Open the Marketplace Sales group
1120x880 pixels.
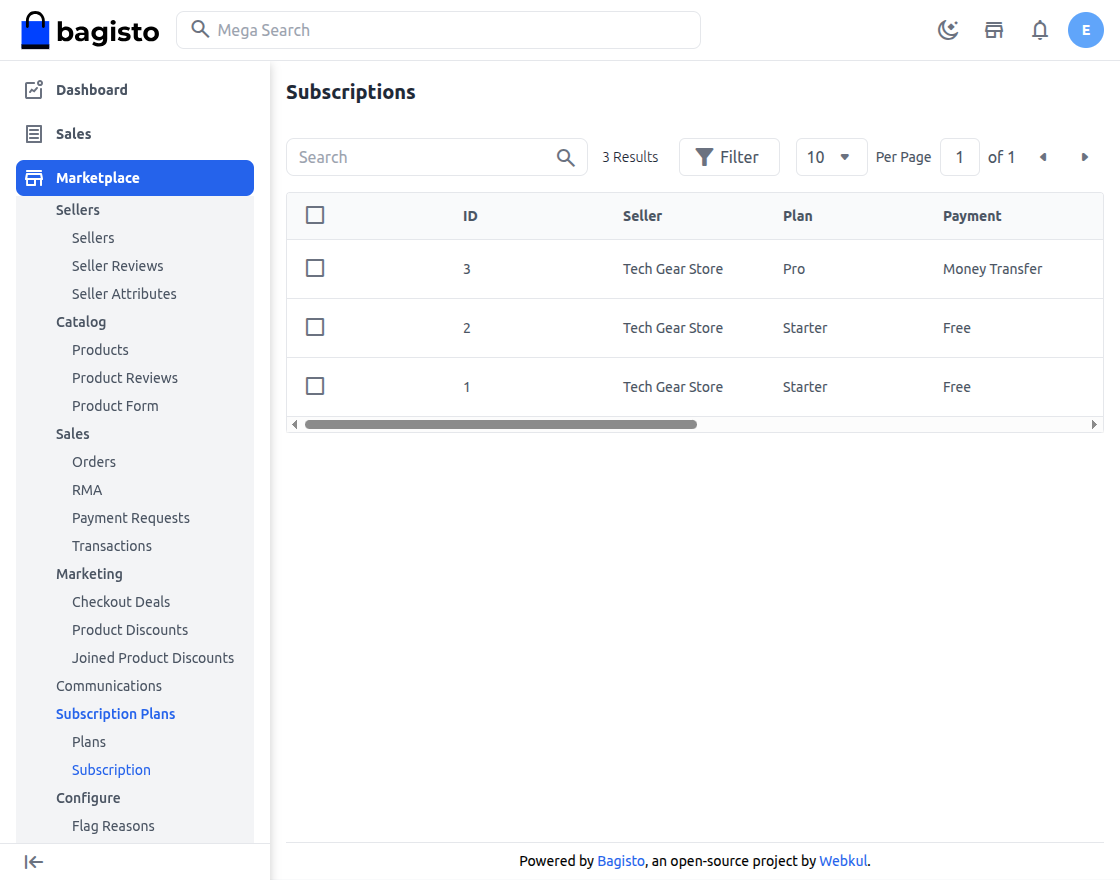point(73,434)
